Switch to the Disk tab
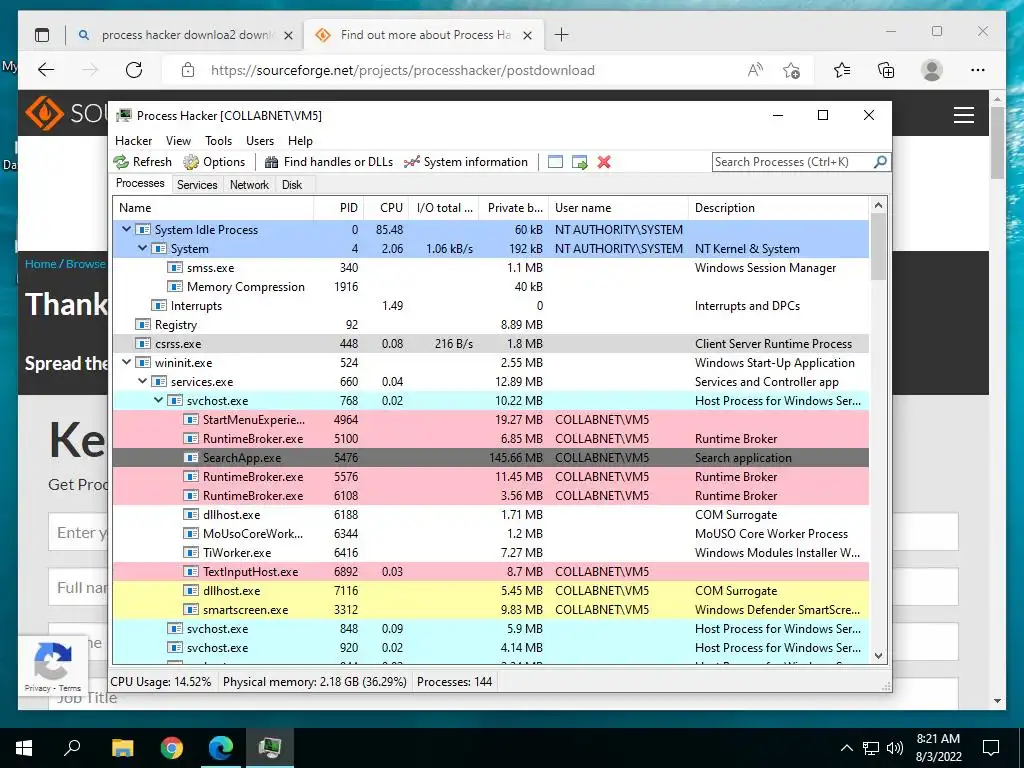The image size is (1024, 768). [292, 185]
